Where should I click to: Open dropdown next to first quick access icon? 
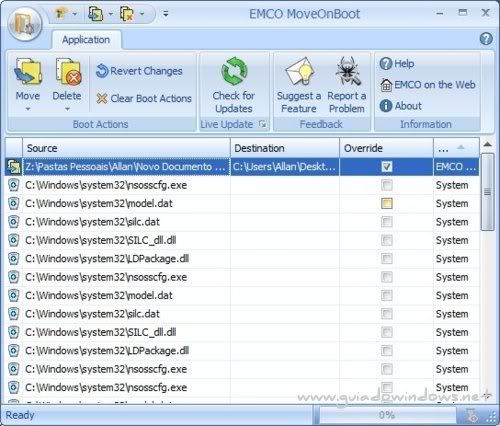[x=75, y=14]
